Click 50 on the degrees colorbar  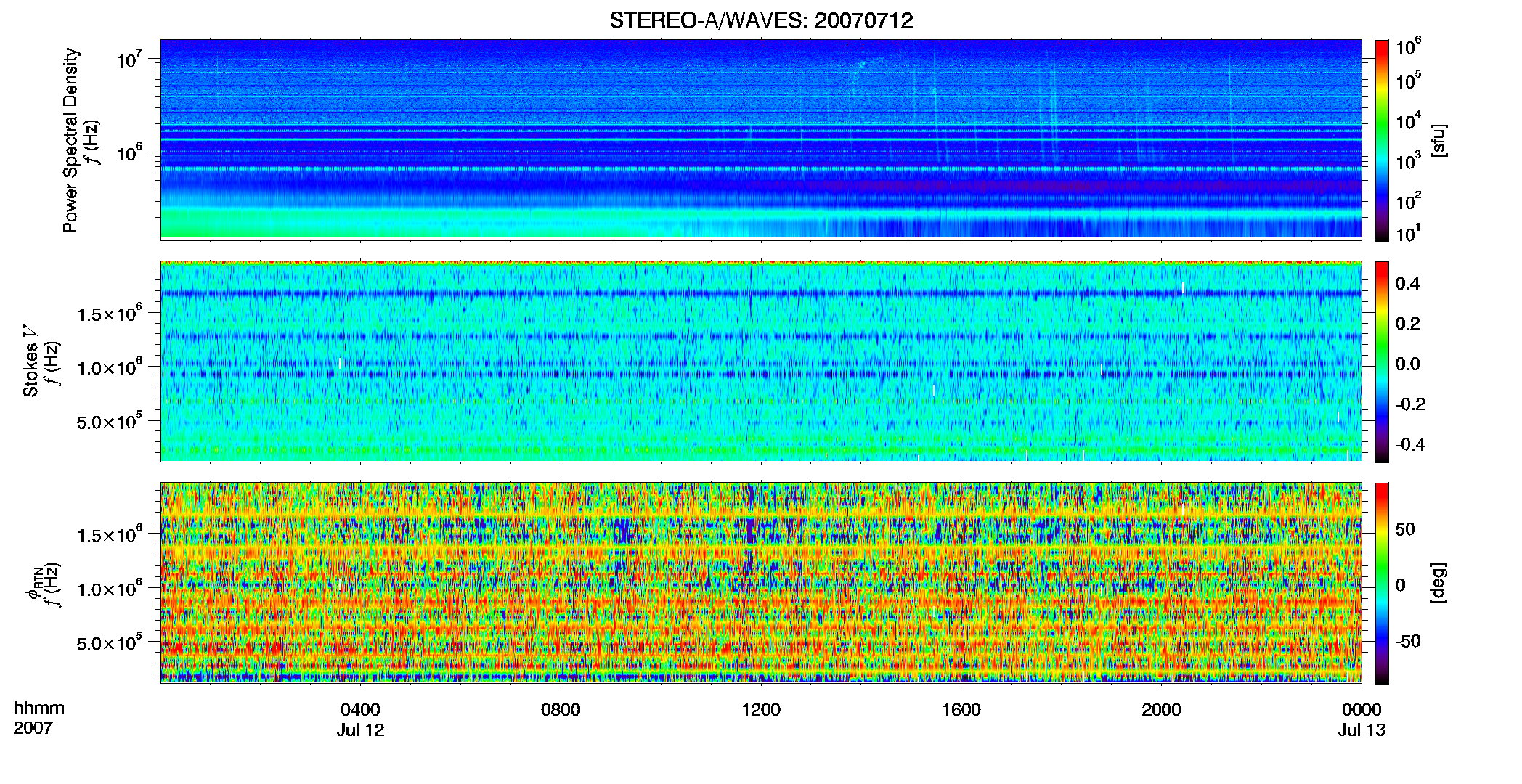pos(1405,528)
